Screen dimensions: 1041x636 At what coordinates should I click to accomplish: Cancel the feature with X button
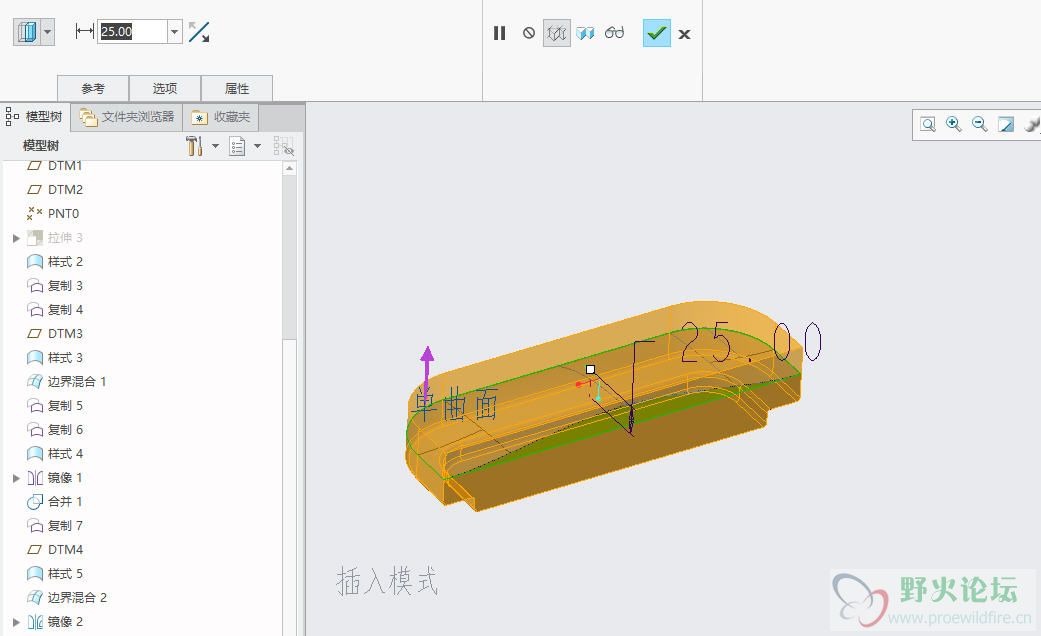[x=684, y=34]
